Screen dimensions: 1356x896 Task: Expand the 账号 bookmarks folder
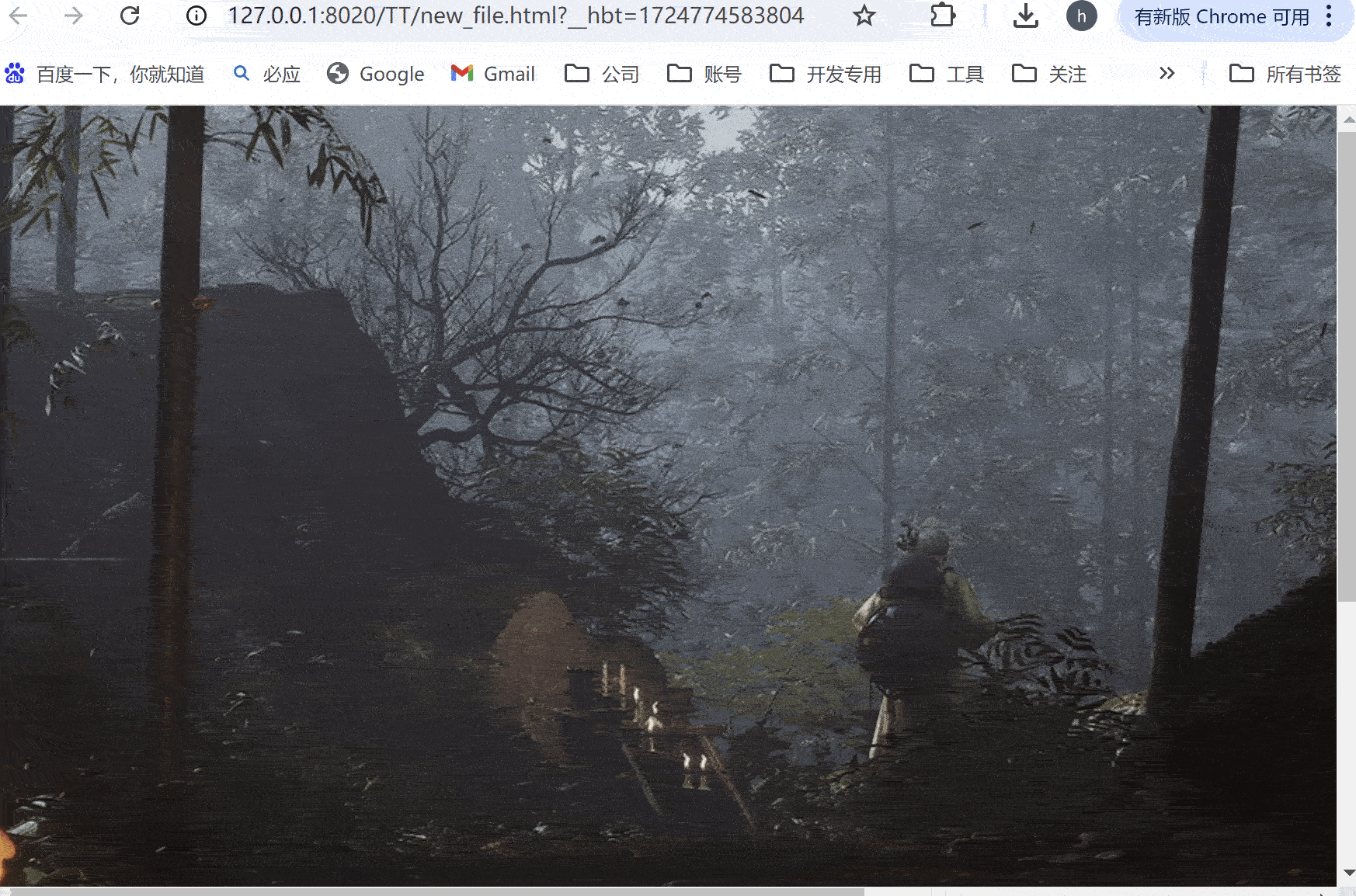pos(704,74)
